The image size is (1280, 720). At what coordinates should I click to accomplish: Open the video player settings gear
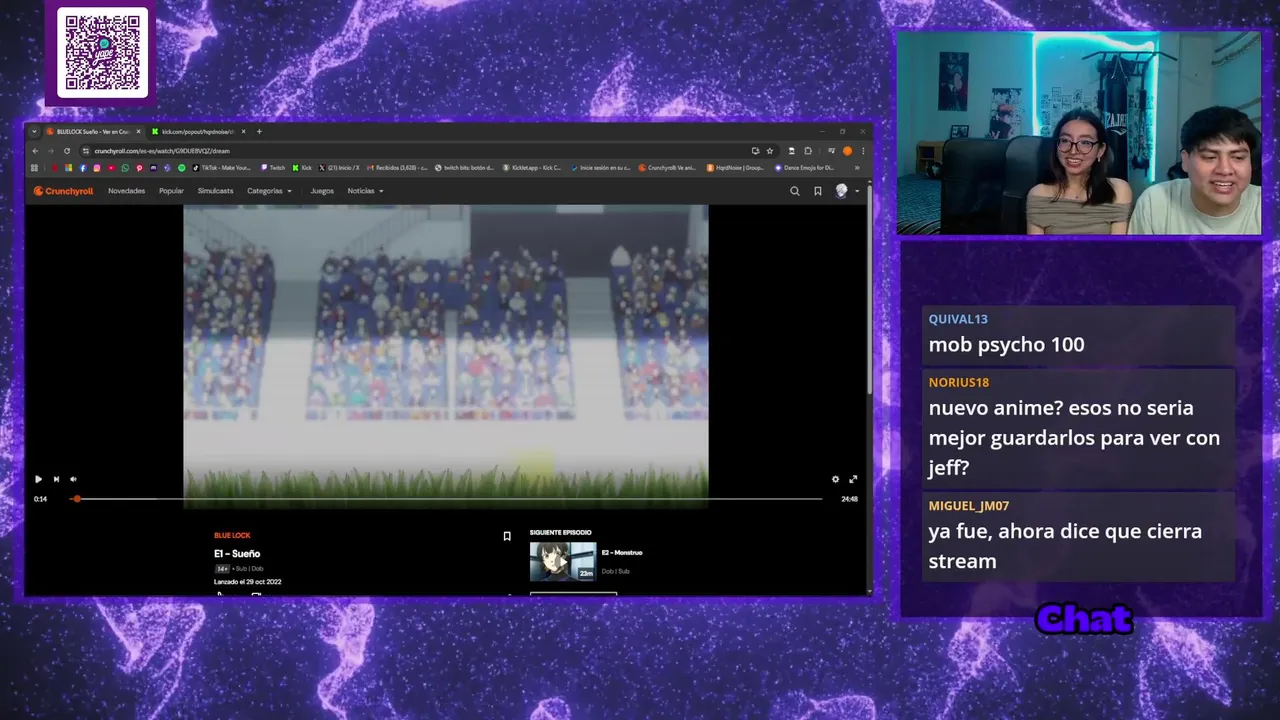(836, 479)
